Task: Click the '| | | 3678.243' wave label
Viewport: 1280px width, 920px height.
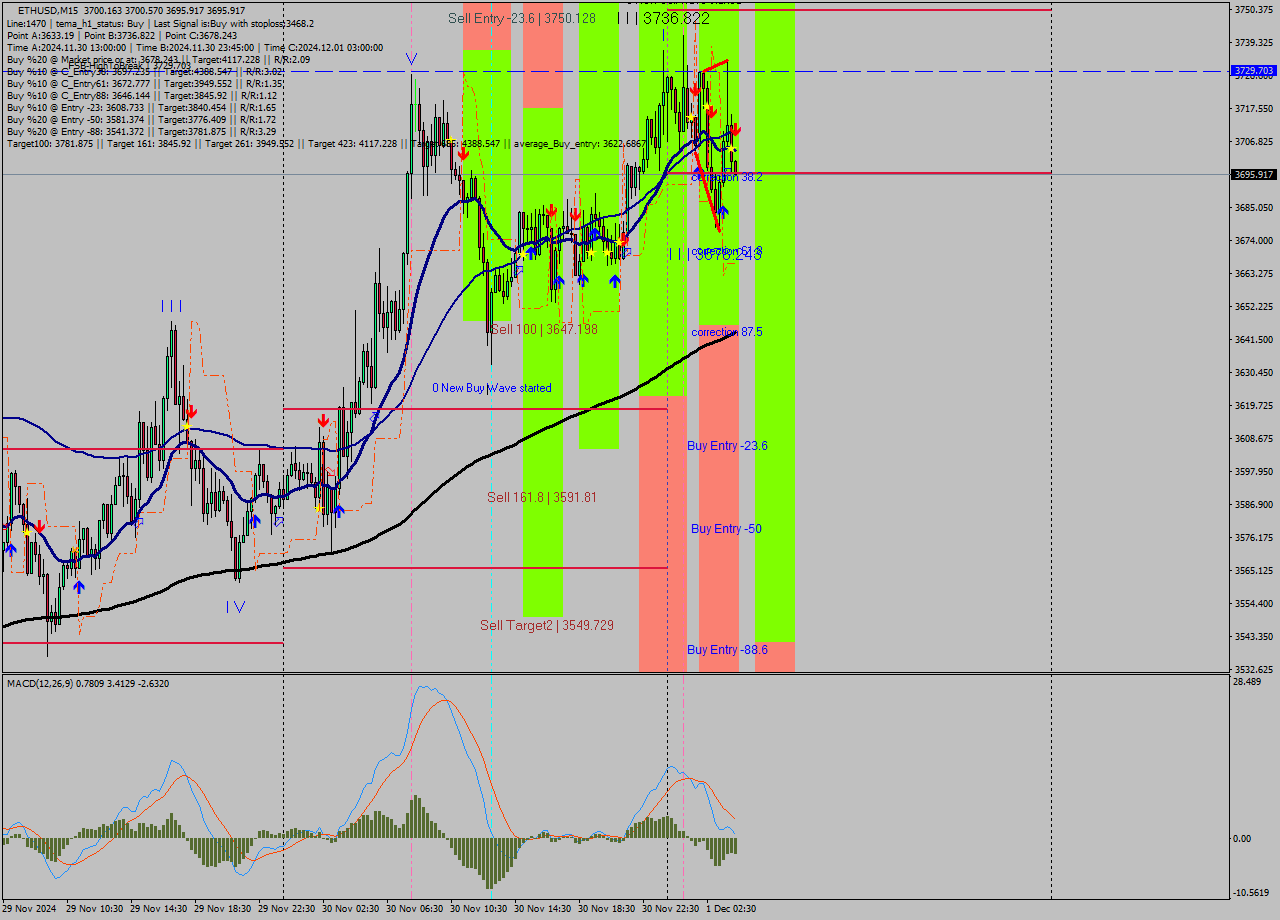Action: pyautogui.click(x=715, y=254)
